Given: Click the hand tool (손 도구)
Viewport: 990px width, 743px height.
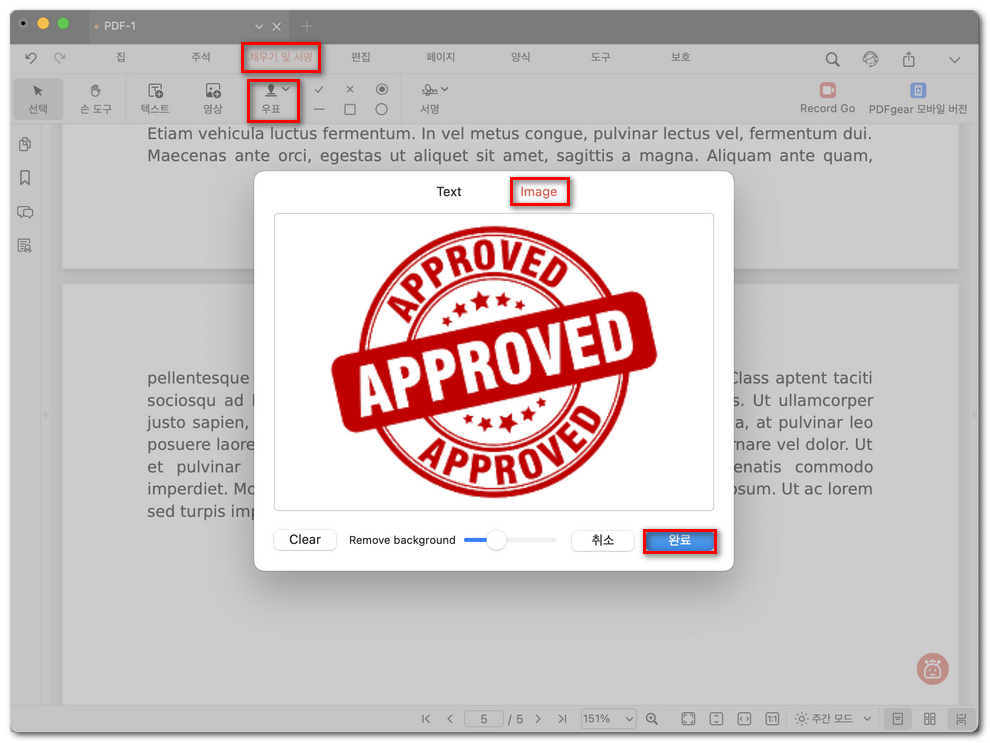Looking at the screenshot, I should pos(96,99).
